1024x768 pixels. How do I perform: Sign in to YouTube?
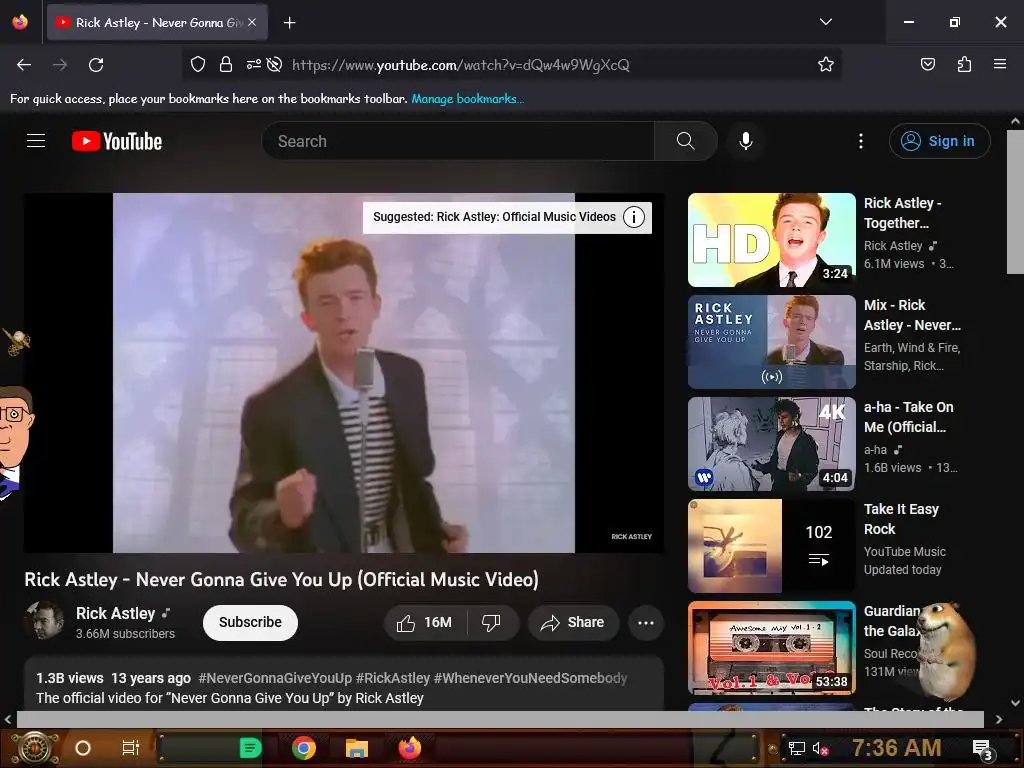[x=939, y=141]
